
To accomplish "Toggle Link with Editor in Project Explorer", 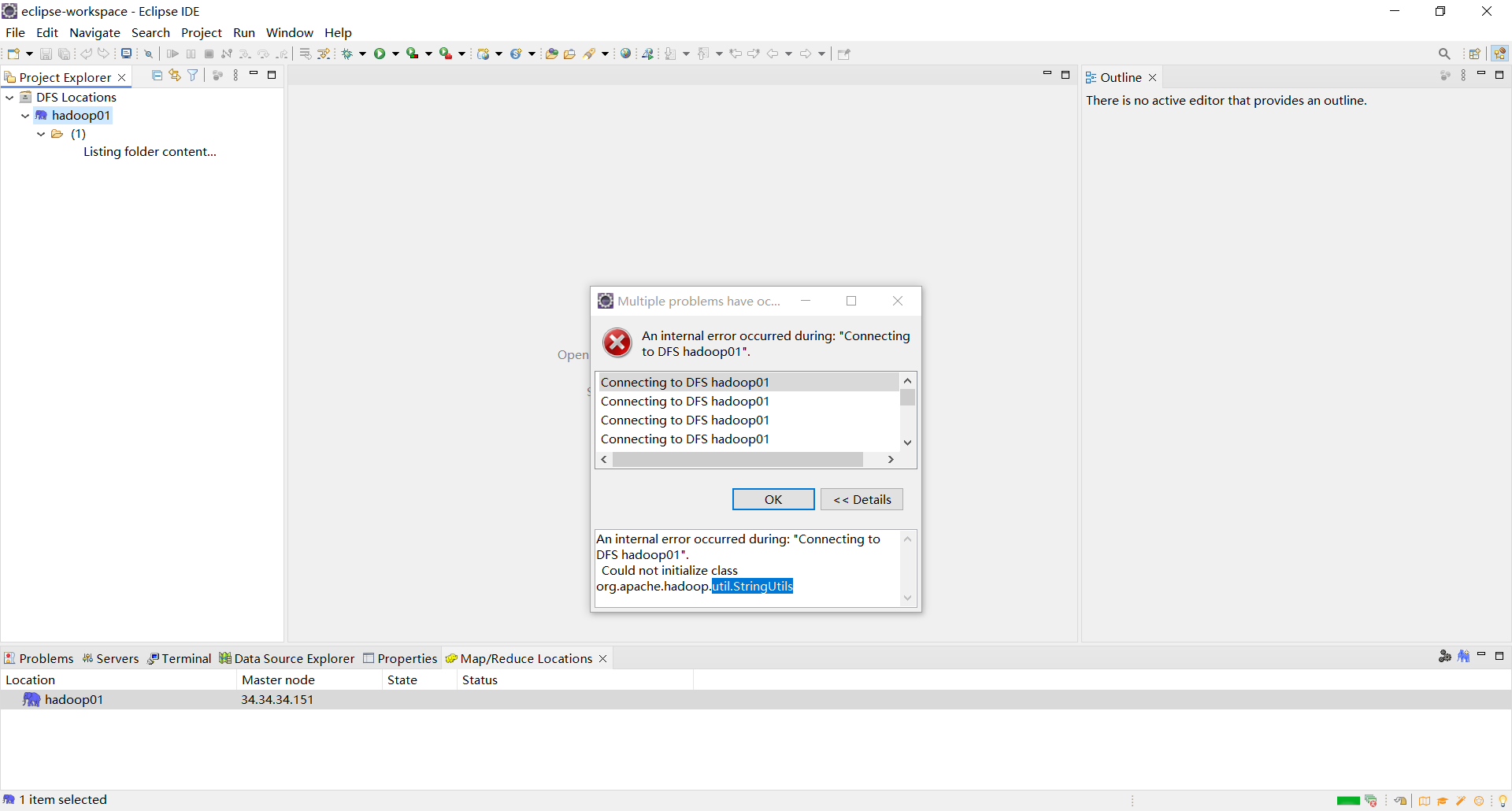I will pyautogui.click(x=175, y=75).
